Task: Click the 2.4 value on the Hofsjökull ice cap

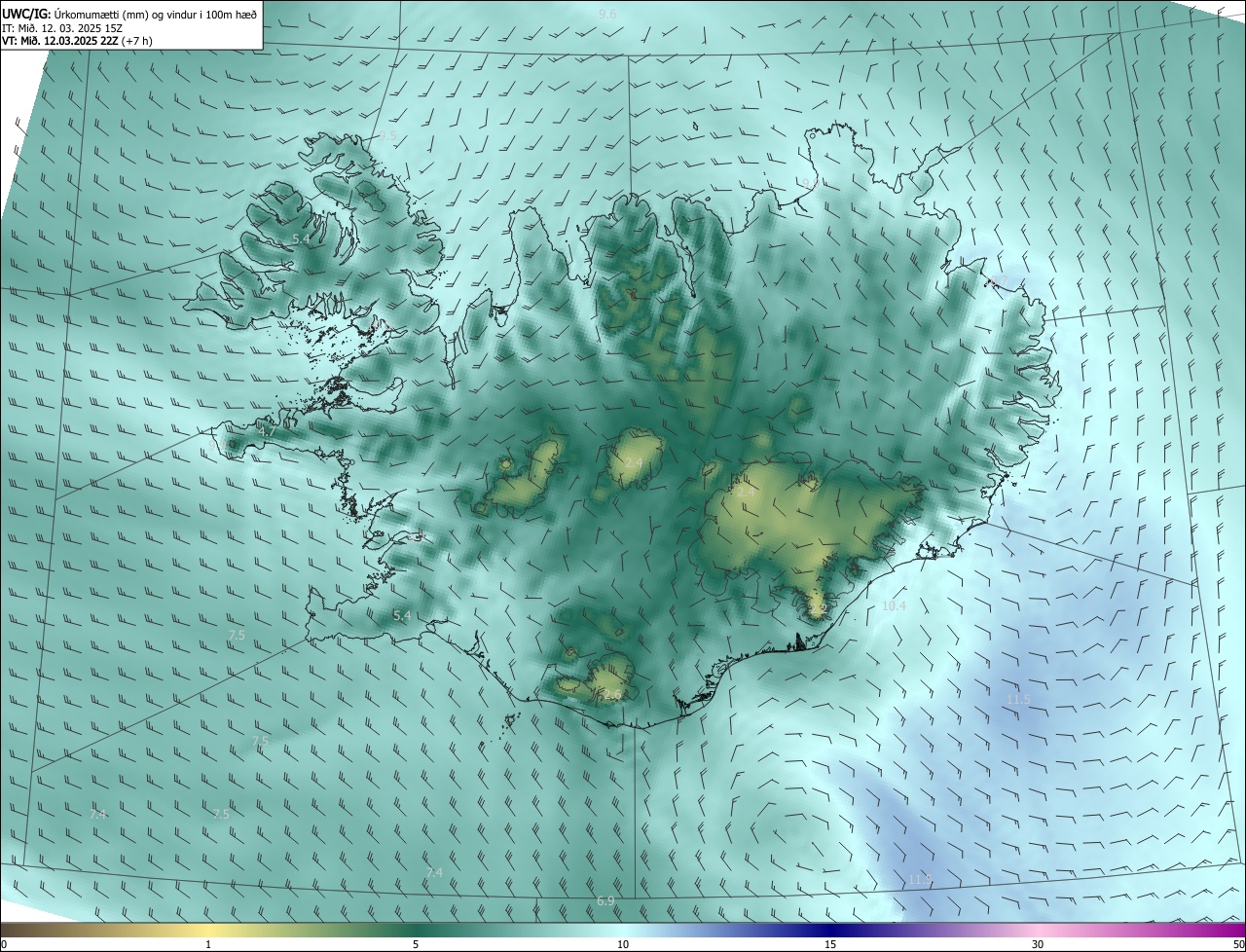Action: point(634,463)
